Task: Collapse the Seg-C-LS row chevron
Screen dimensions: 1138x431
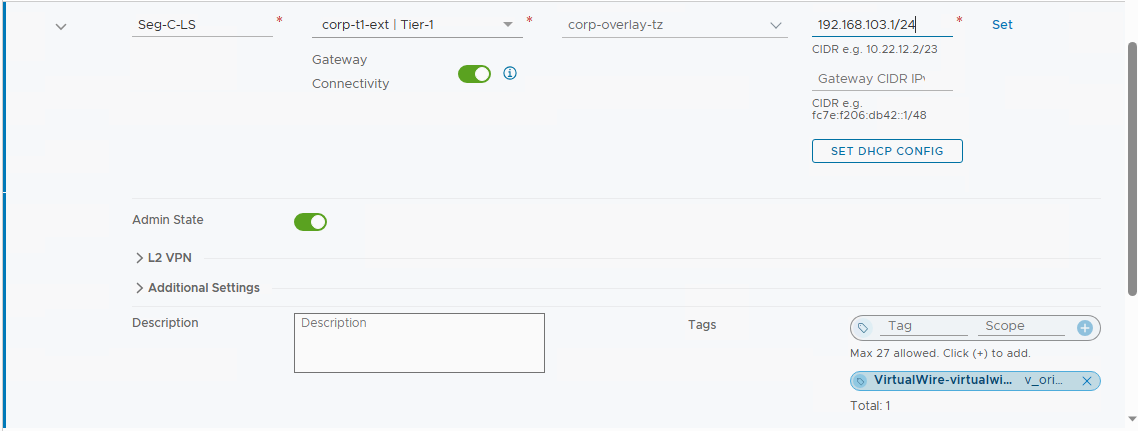Action: 62,27
